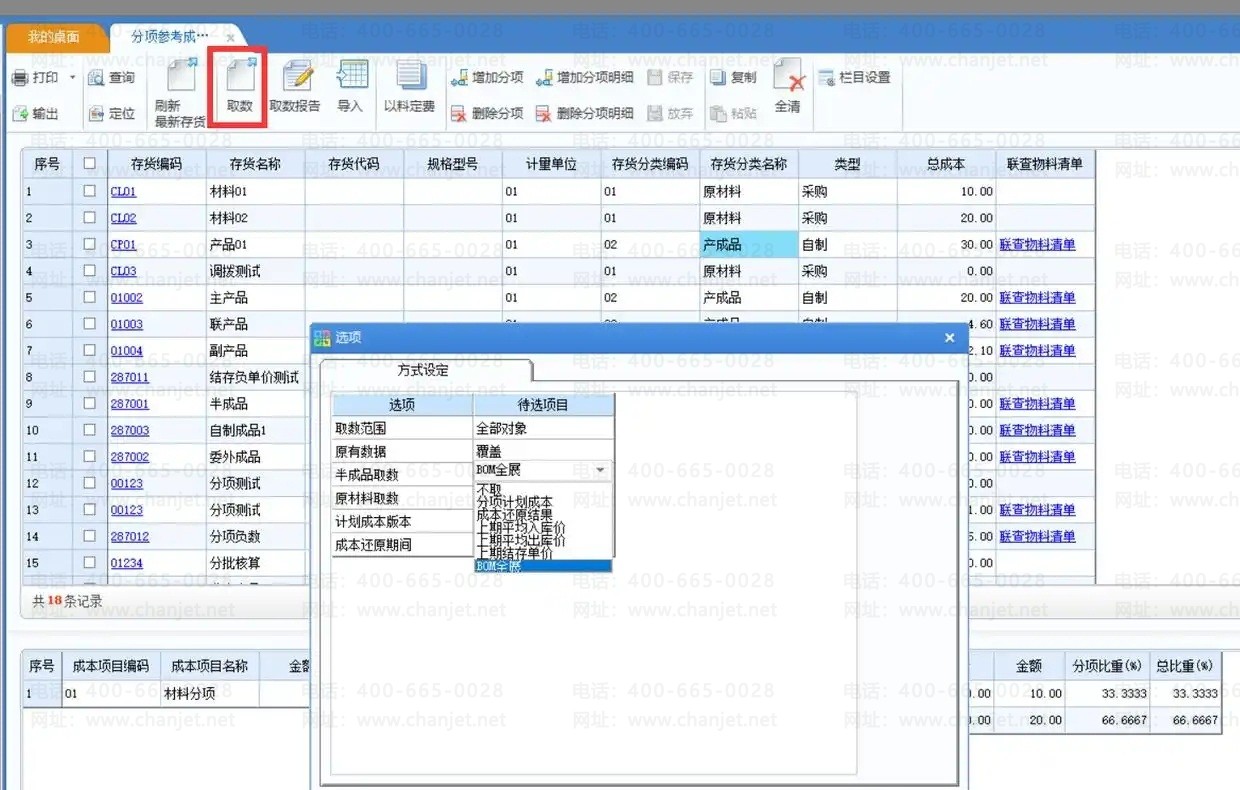Collapse the BOM全展 combo box arrow

click(601, 470)
